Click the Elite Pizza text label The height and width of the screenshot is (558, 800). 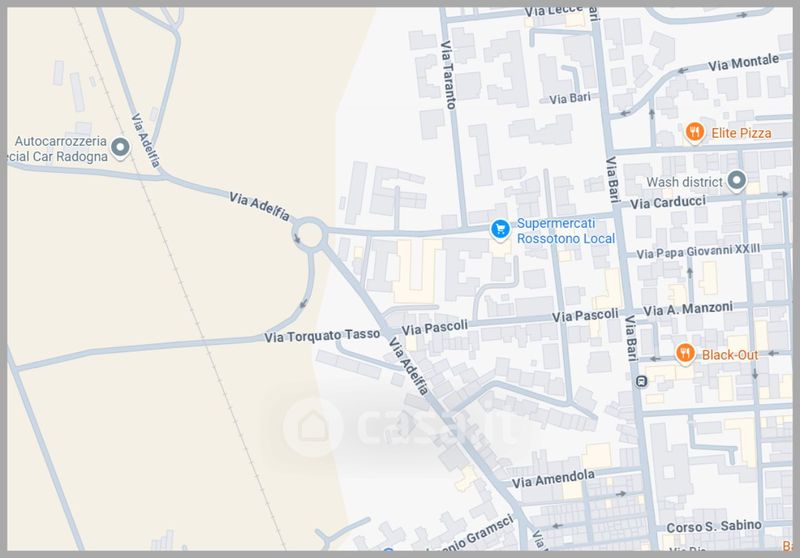(x=741, y=133)
